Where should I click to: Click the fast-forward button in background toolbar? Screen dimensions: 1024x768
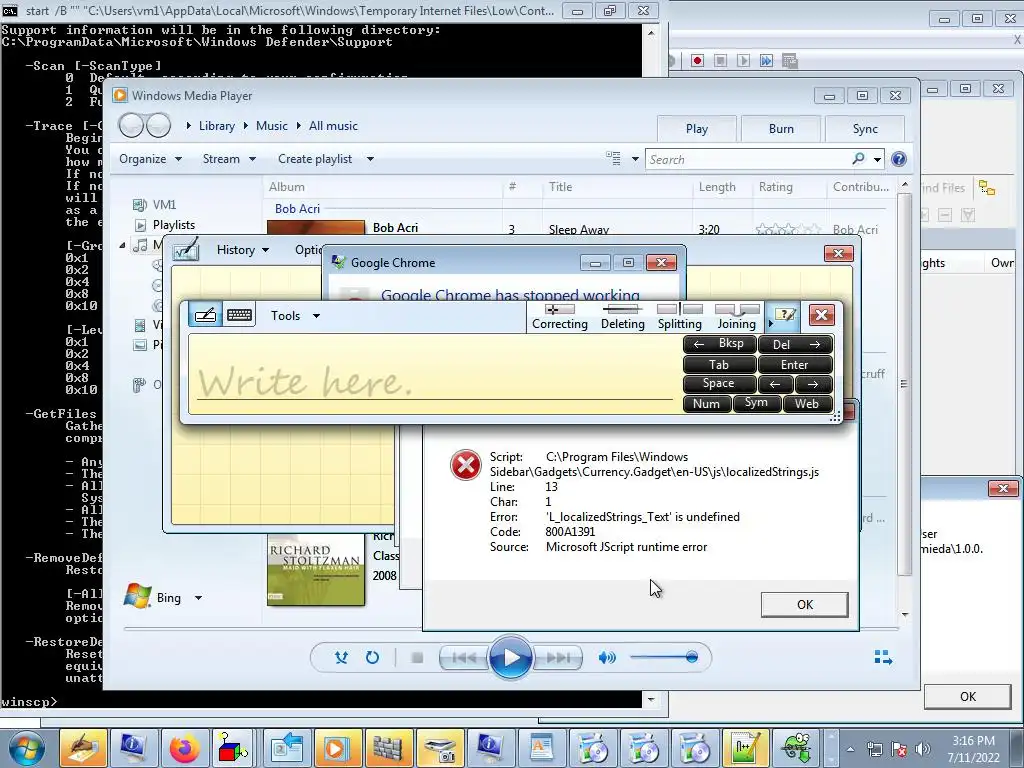point(766,61)
